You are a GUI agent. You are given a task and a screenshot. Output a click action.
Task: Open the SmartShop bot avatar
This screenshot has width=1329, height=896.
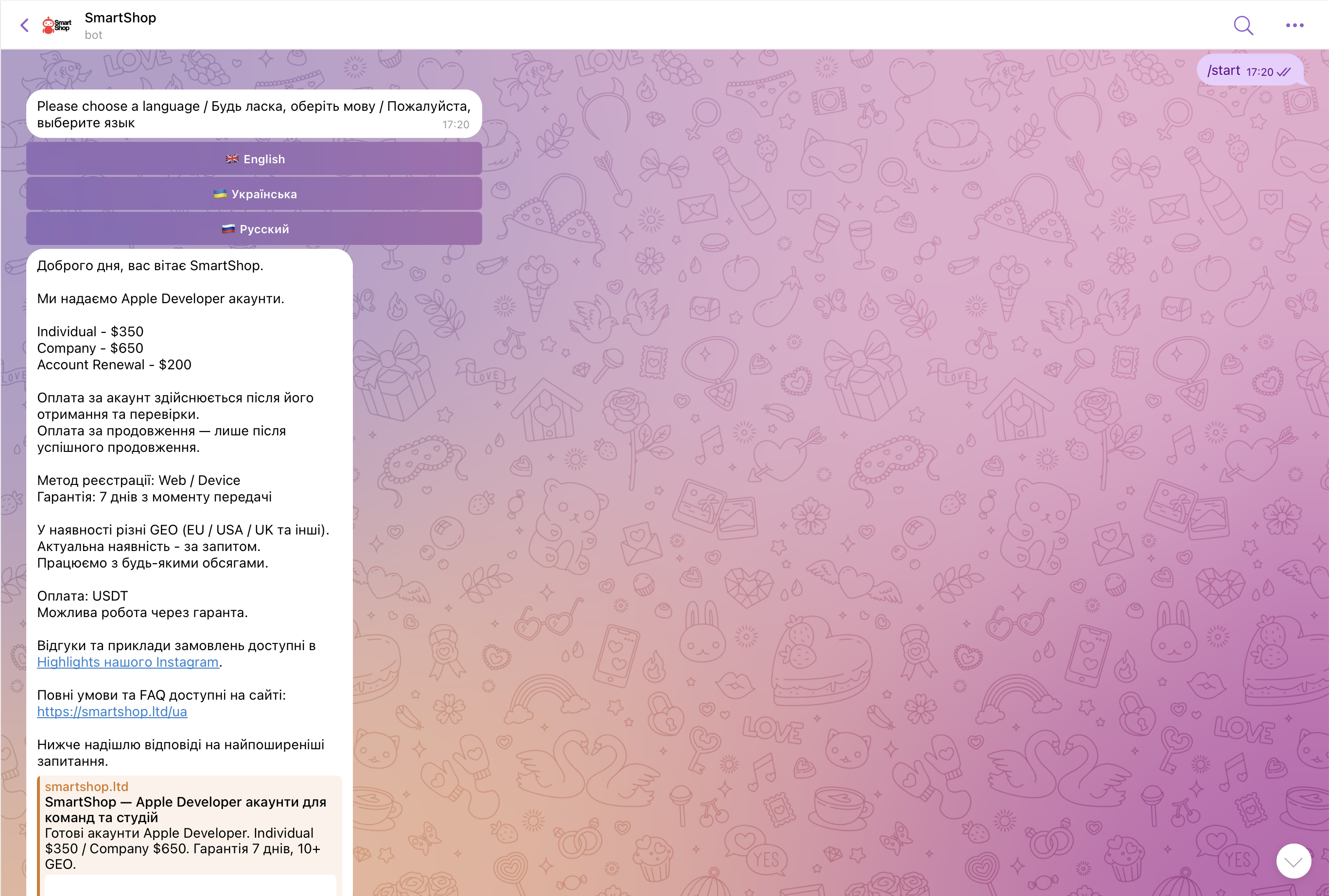pyautogui.click(x=56, y=25)
